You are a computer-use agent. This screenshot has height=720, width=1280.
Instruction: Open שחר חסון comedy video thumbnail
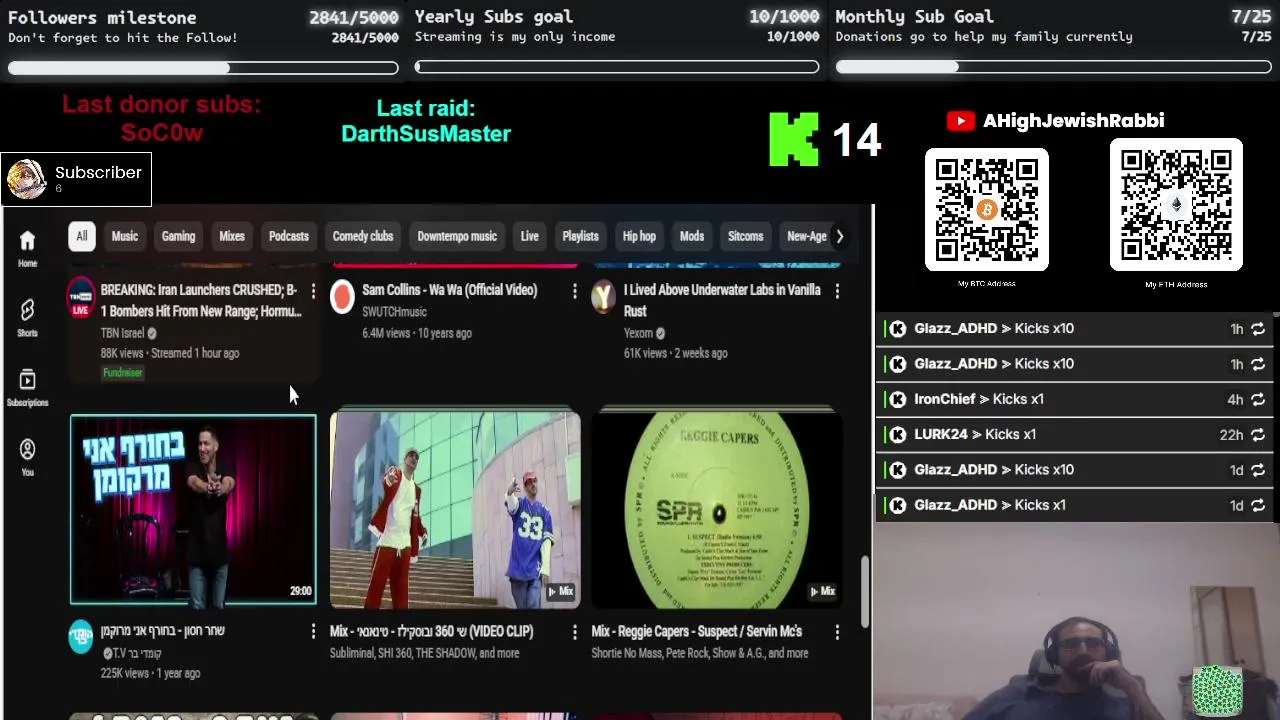tap(193, 510)
